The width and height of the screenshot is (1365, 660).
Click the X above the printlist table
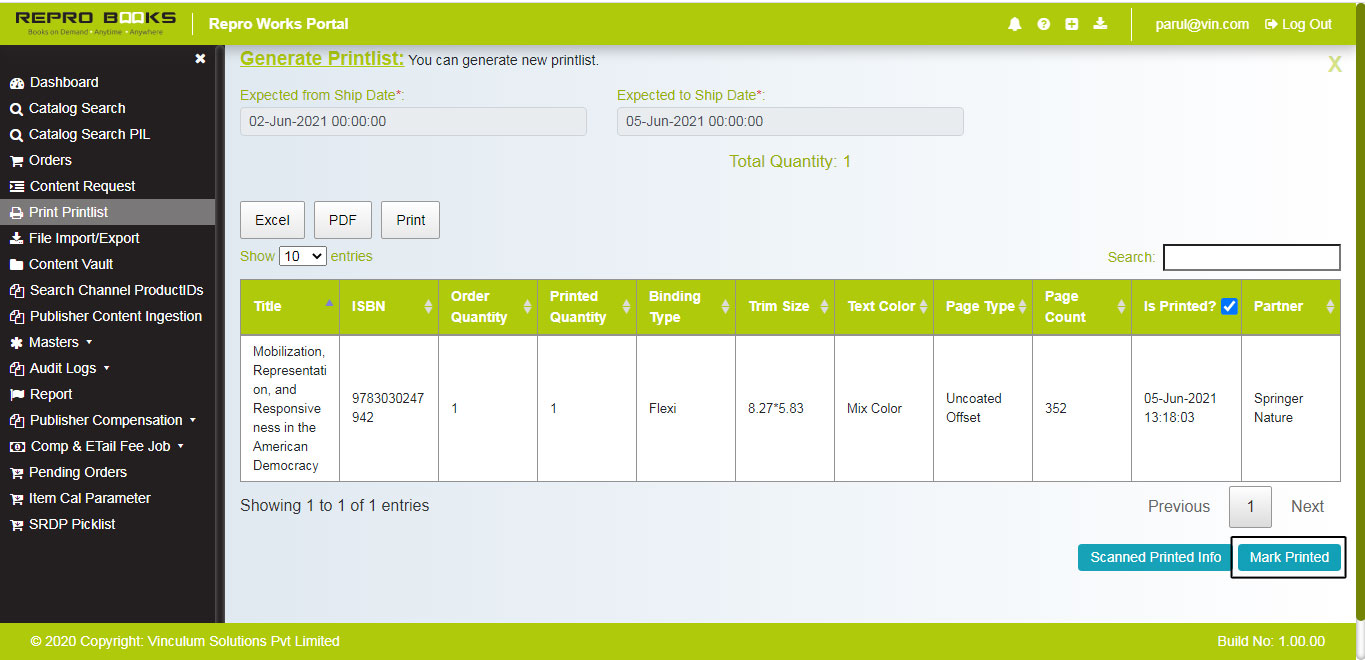[x=1334, y=63]
